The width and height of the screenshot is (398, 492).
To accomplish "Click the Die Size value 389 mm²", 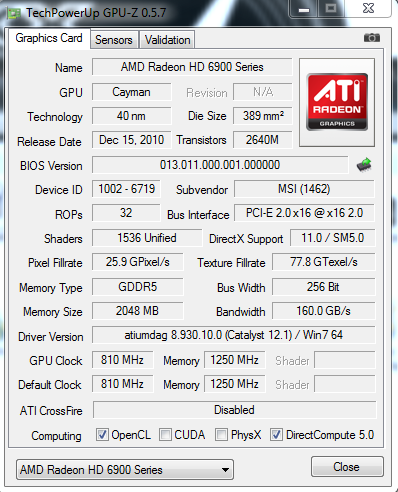I will 263,116.
